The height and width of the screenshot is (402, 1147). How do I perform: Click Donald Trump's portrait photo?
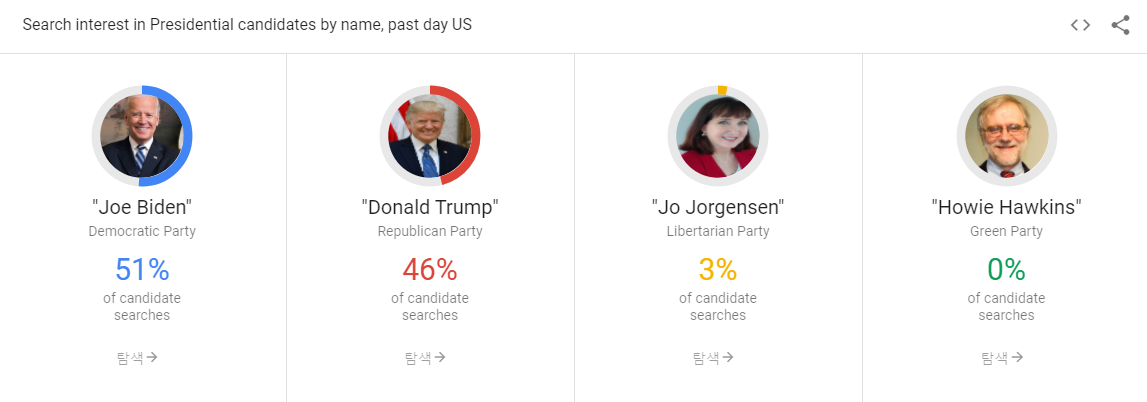coord(429,135)
